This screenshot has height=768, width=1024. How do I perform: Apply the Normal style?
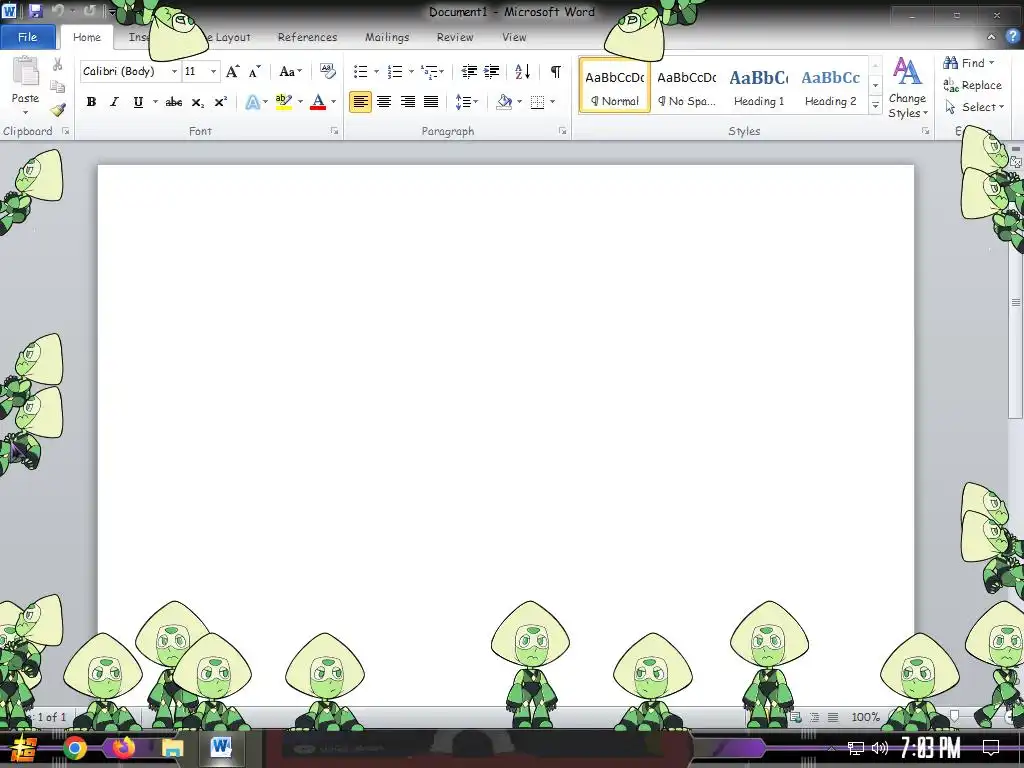coord(615,86)
